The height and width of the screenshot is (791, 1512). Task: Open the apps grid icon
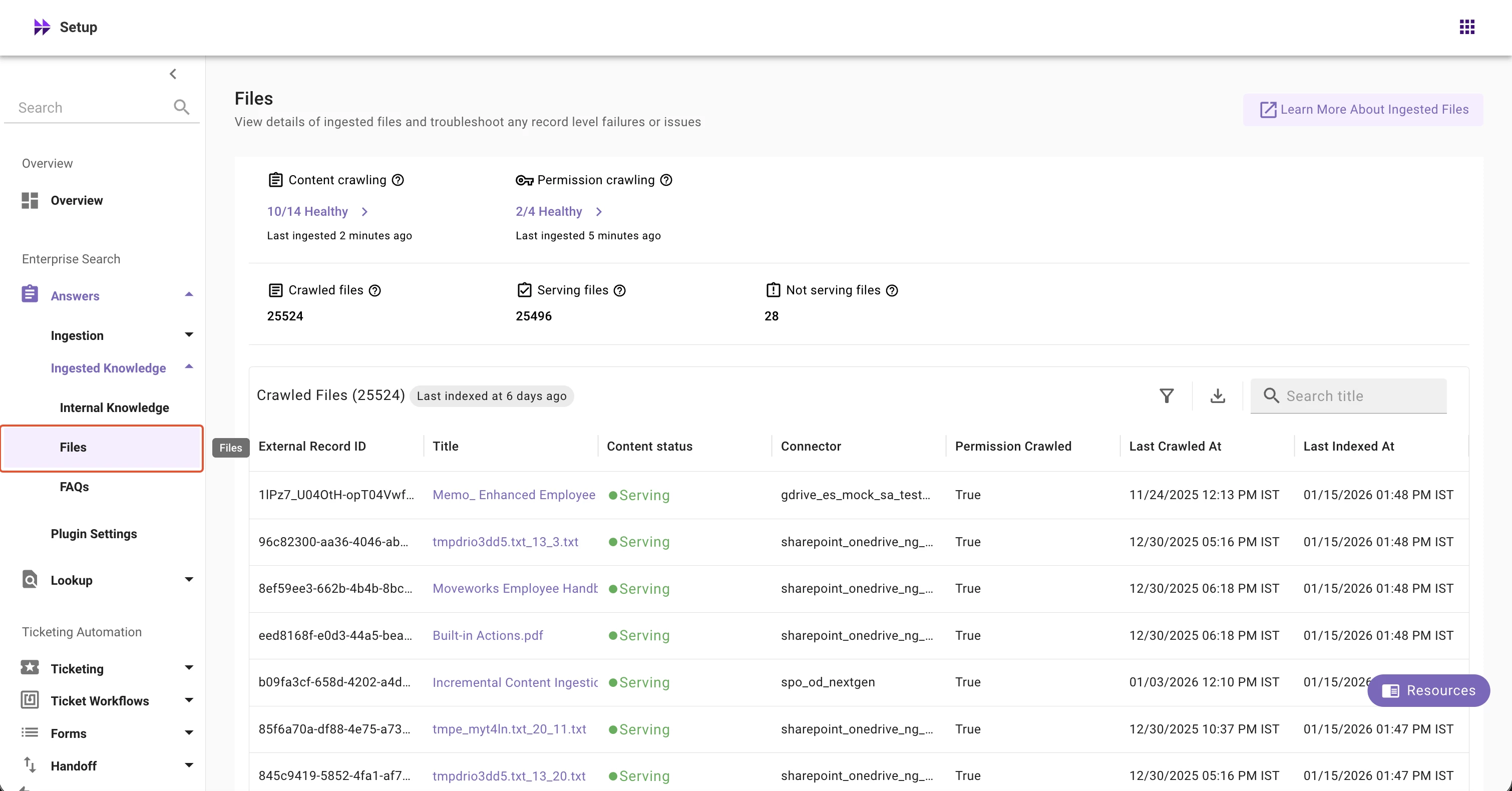point(1467,27)
